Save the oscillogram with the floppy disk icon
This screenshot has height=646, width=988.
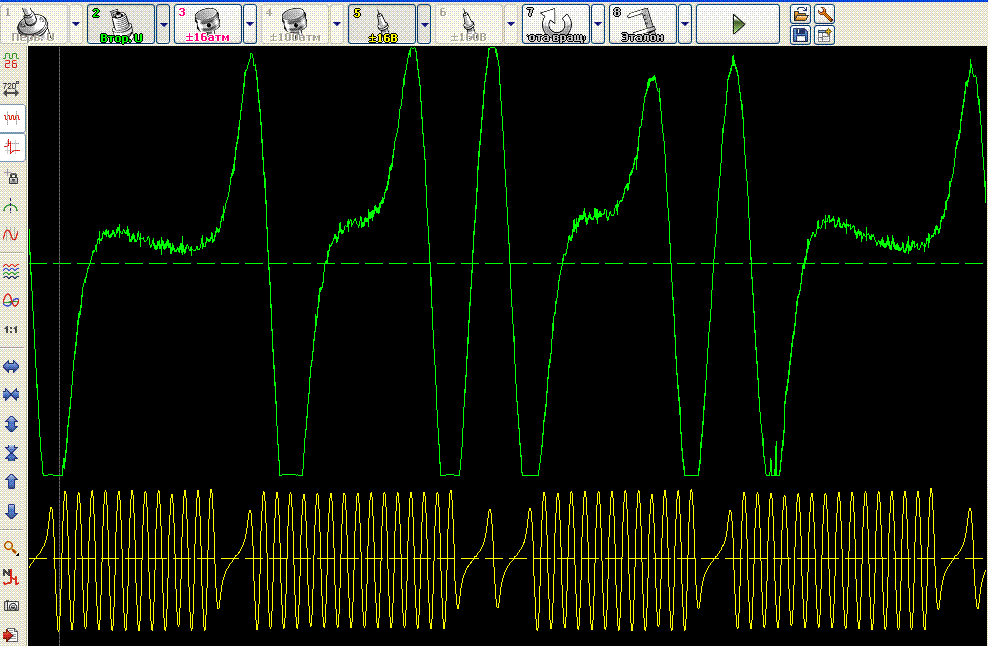[x=798, y=33]
